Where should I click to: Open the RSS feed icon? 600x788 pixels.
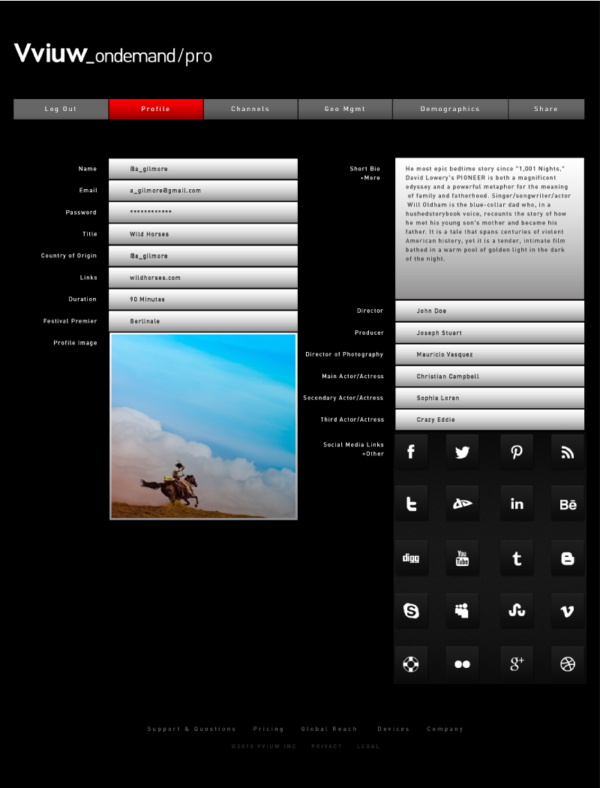(x=568, y=452)
